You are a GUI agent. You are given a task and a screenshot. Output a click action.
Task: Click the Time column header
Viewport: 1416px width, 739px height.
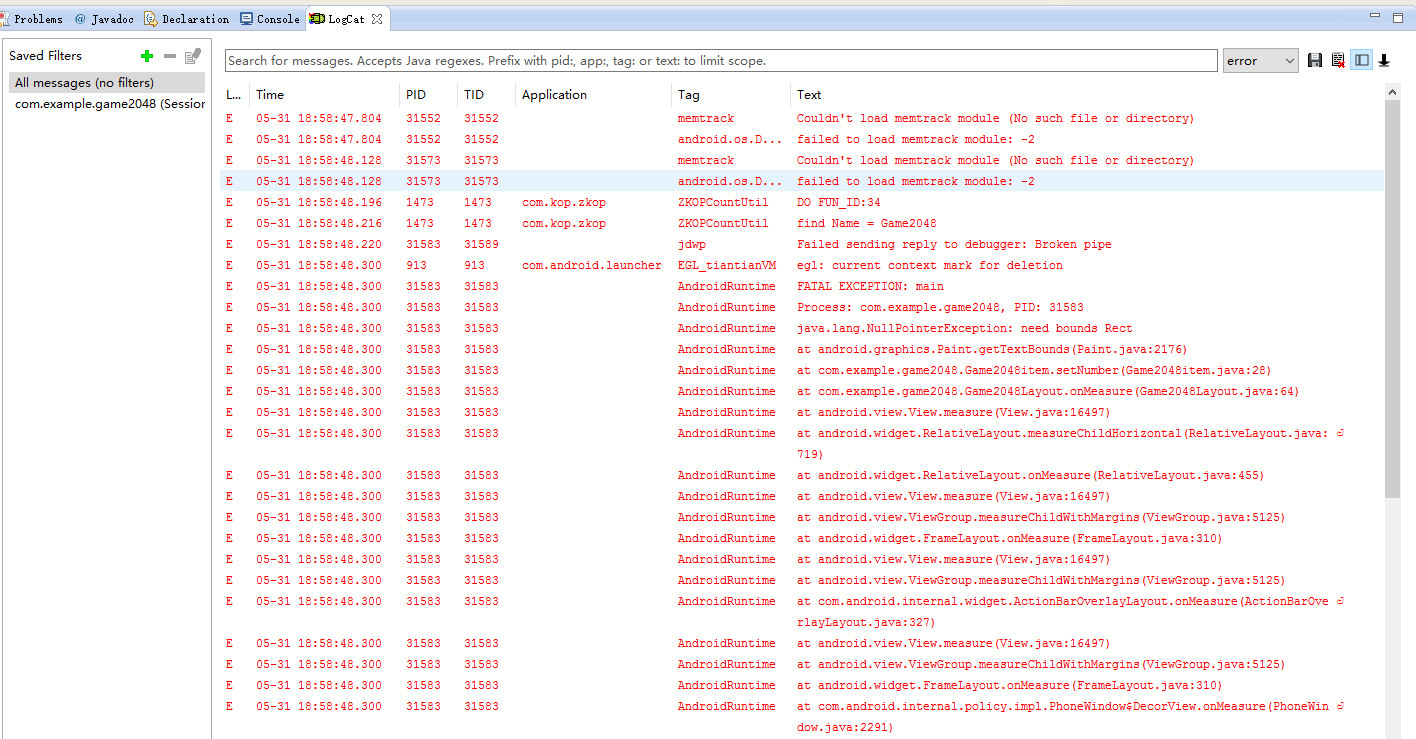pos(324,95)
